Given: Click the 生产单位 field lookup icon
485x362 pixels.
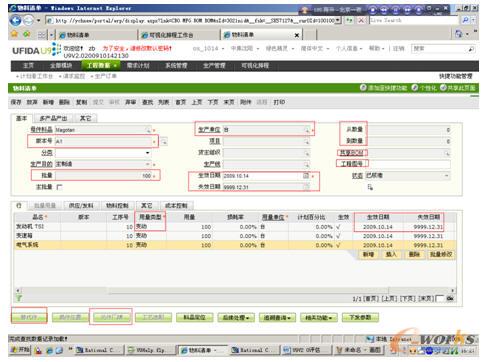Looking at the screenshot, I should coord(306,130).
